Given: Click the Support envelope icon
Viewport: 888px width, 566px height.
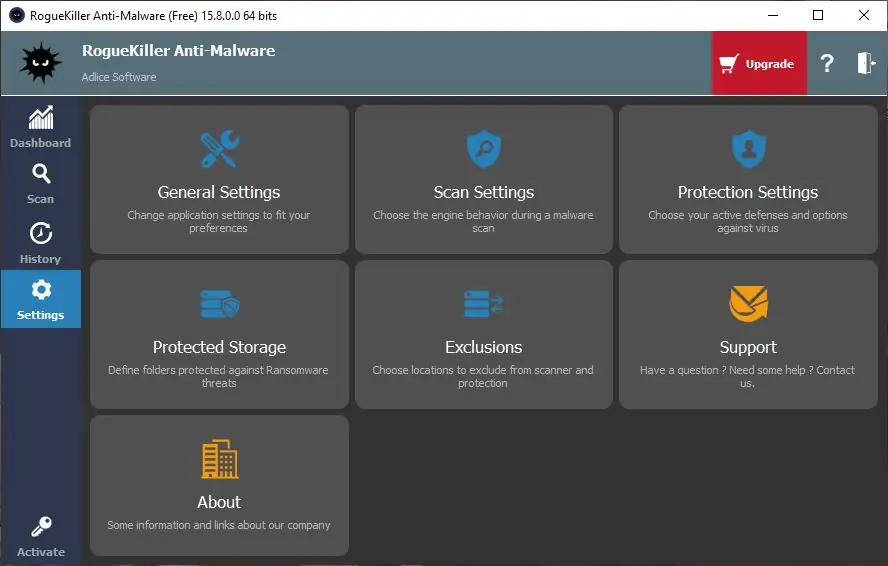Looking at the screenshot, I should pyautogui.click(x=748, y=304).
